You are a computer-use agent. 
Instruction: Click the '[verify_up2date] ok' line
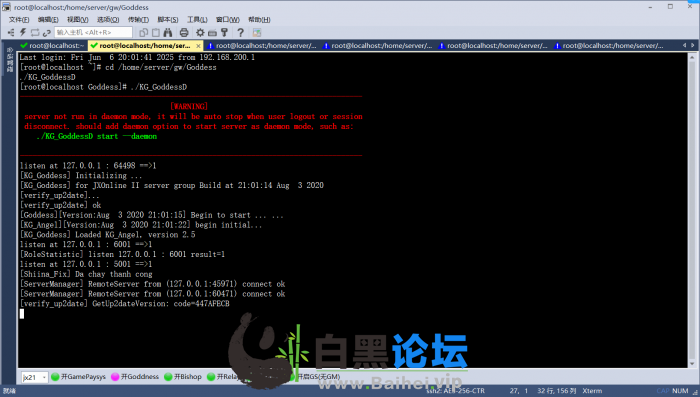pyautogui.click(x=60, y=205)
